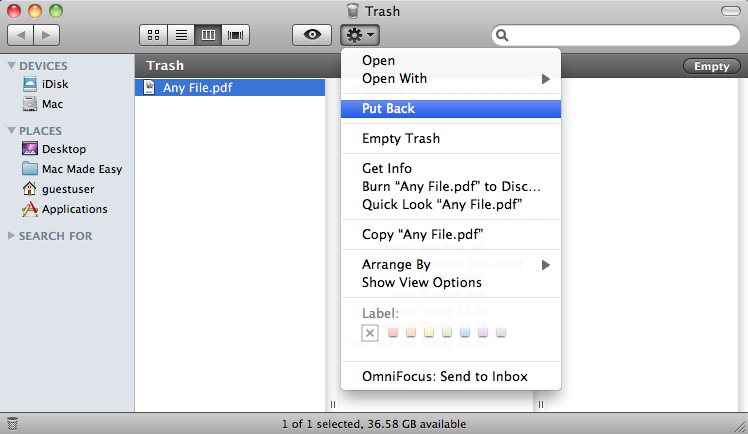Switch to icon view in toolbar
Screen dimensions: 748x434
[153, 34]
